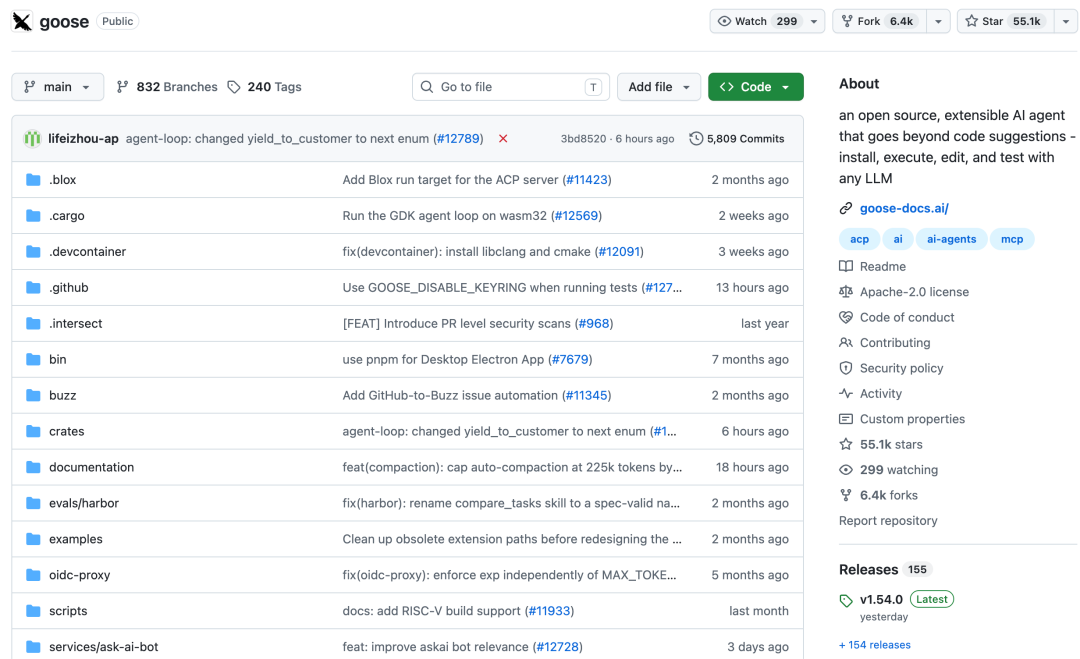
Task: Open the 240 Tags link
Action: [x=265, y=87]
